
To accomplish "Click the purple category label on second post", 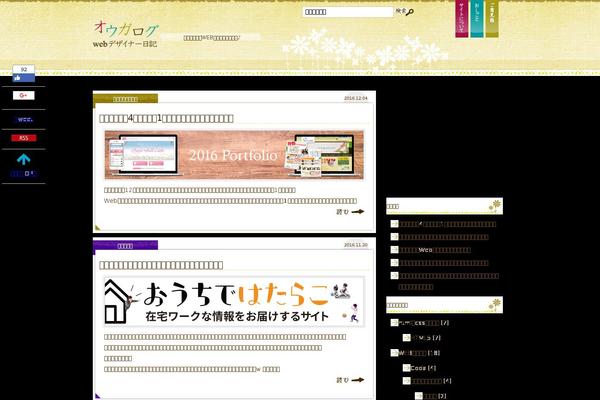I will pyautogui.click(x=126, y=246).
